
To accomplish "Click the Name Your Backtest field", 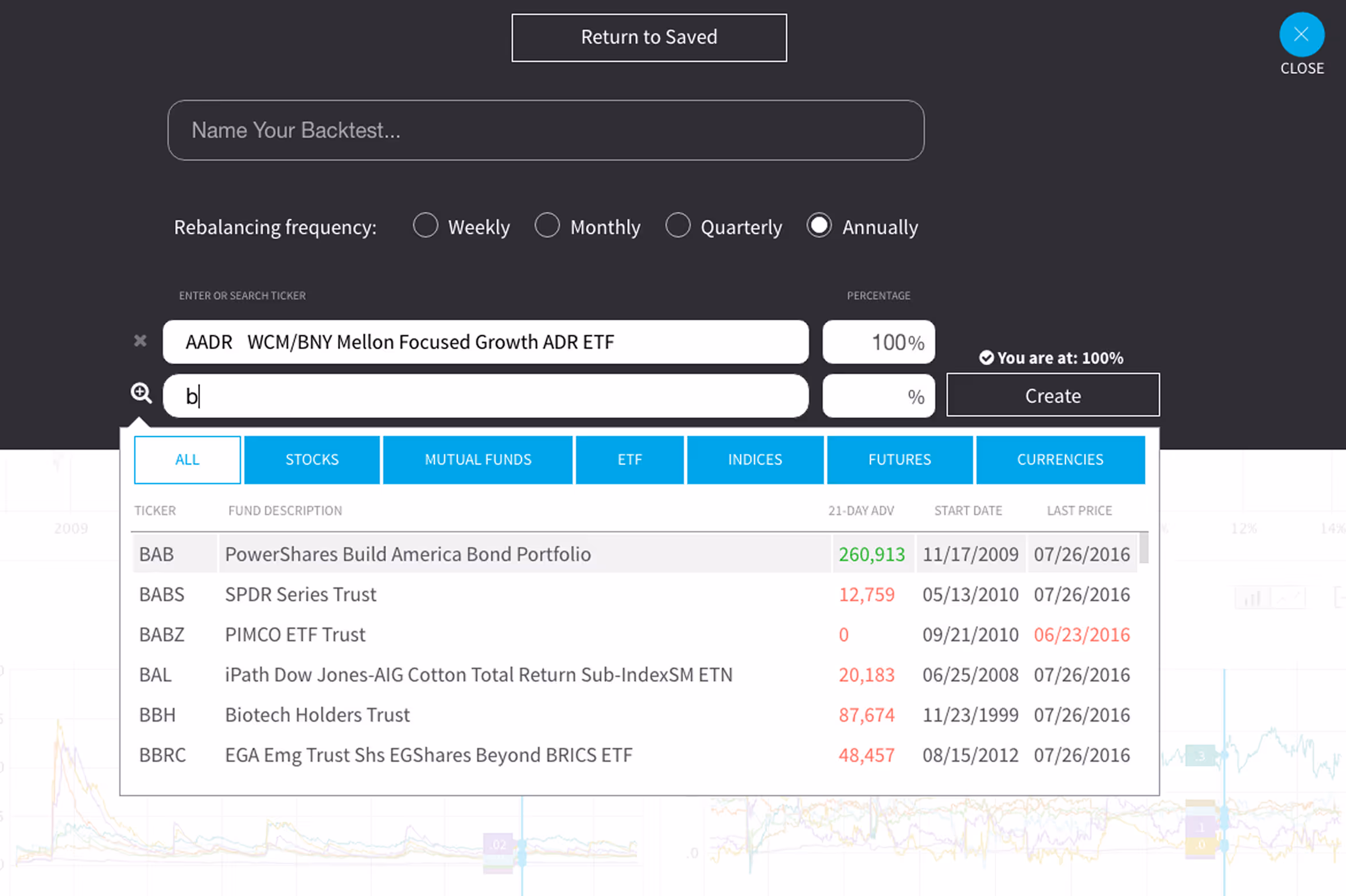I will pos(545,130).
